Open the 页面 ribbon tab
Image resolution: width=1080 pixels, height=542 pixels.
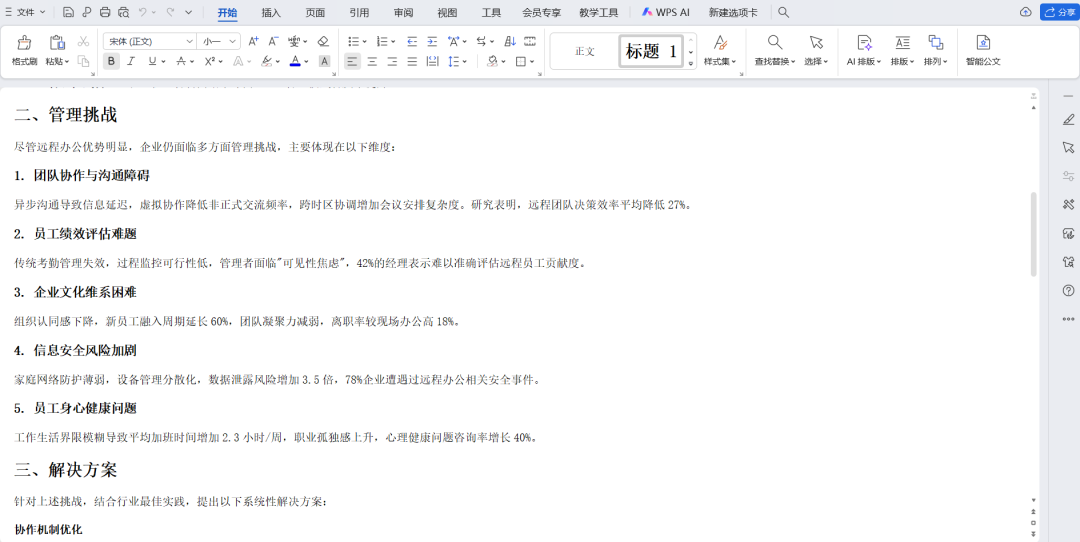pos(315,12)
